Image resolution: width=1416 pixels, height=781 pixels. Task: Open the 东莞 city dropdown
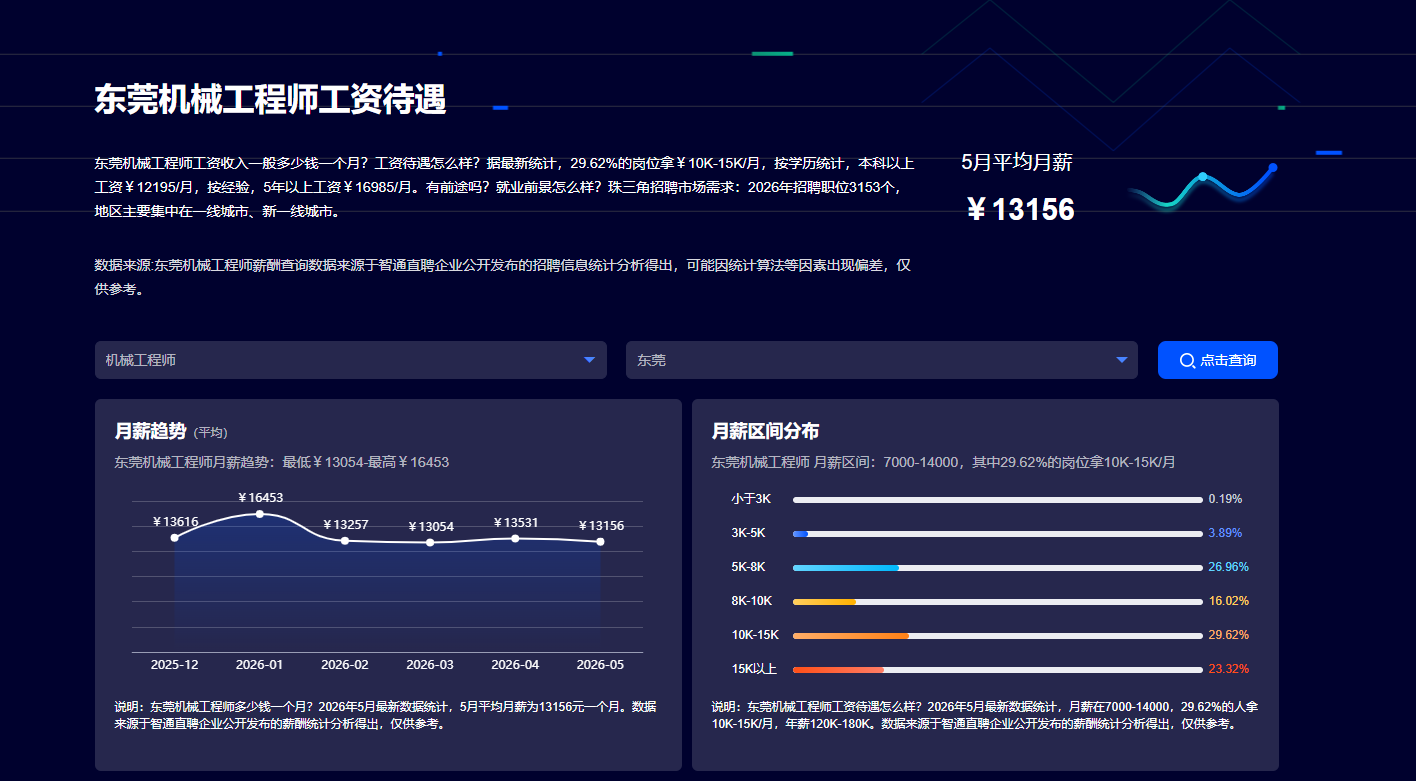882,360
